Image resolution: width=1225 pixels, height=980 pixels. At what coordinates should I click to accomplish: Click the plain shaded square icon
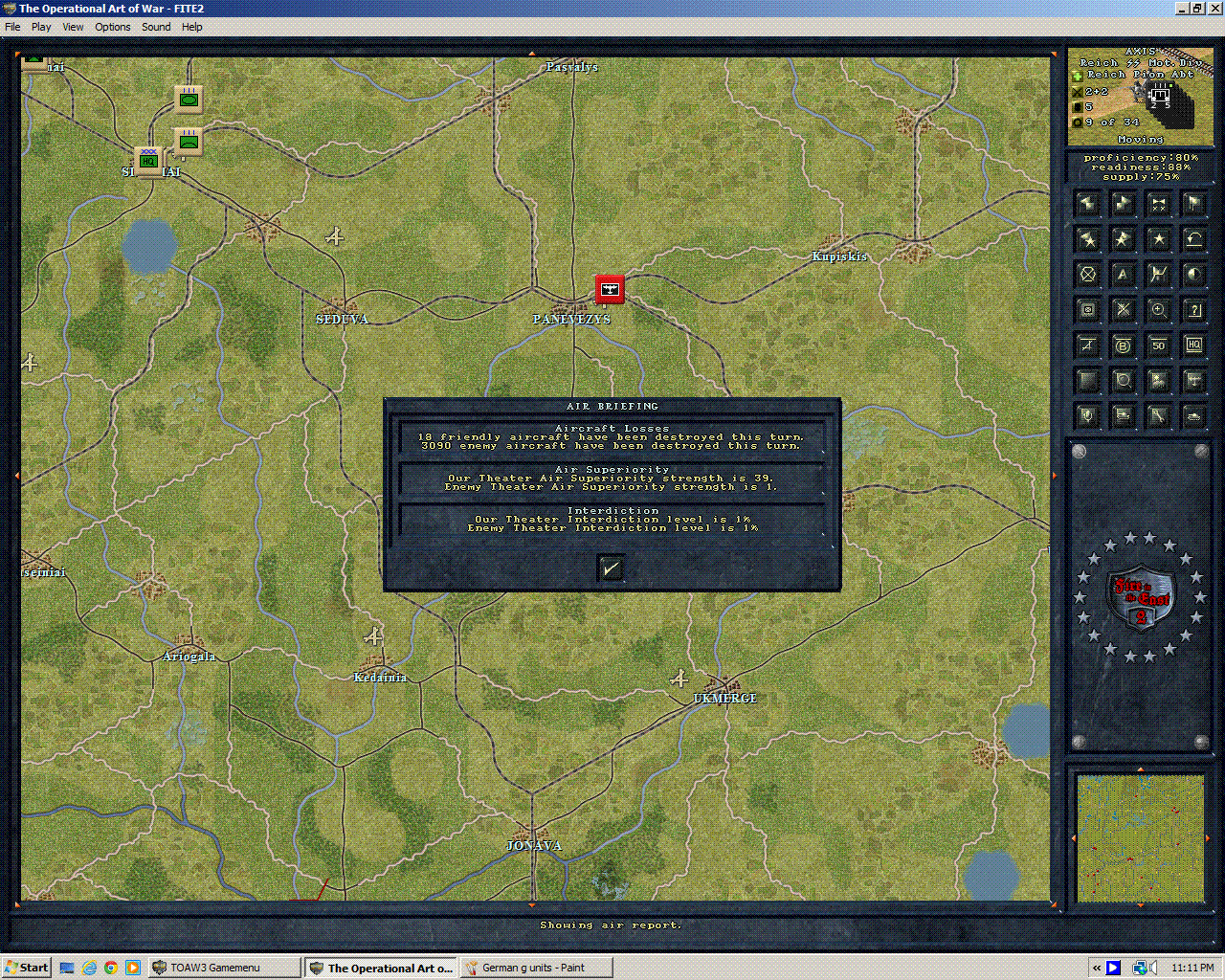(1087, 381)
